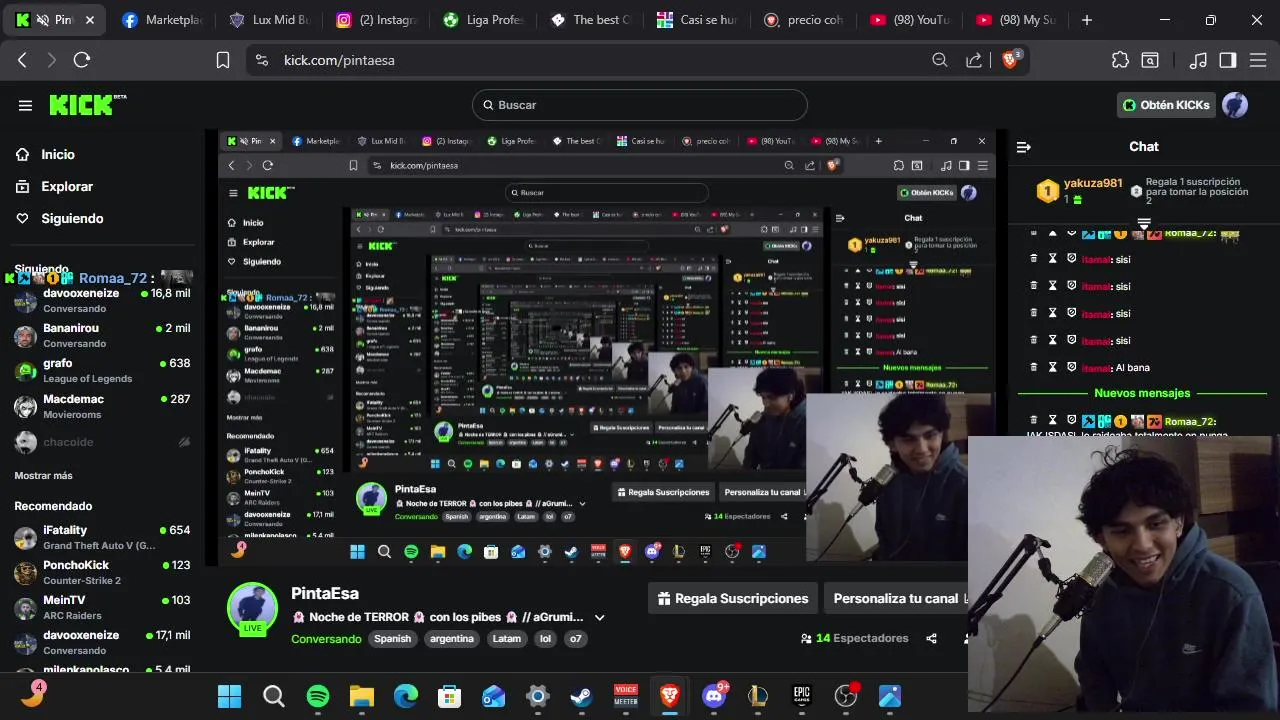The image size is (1280, 720).
Task: Select the argentina tag
Action: (x=452, y=638)
